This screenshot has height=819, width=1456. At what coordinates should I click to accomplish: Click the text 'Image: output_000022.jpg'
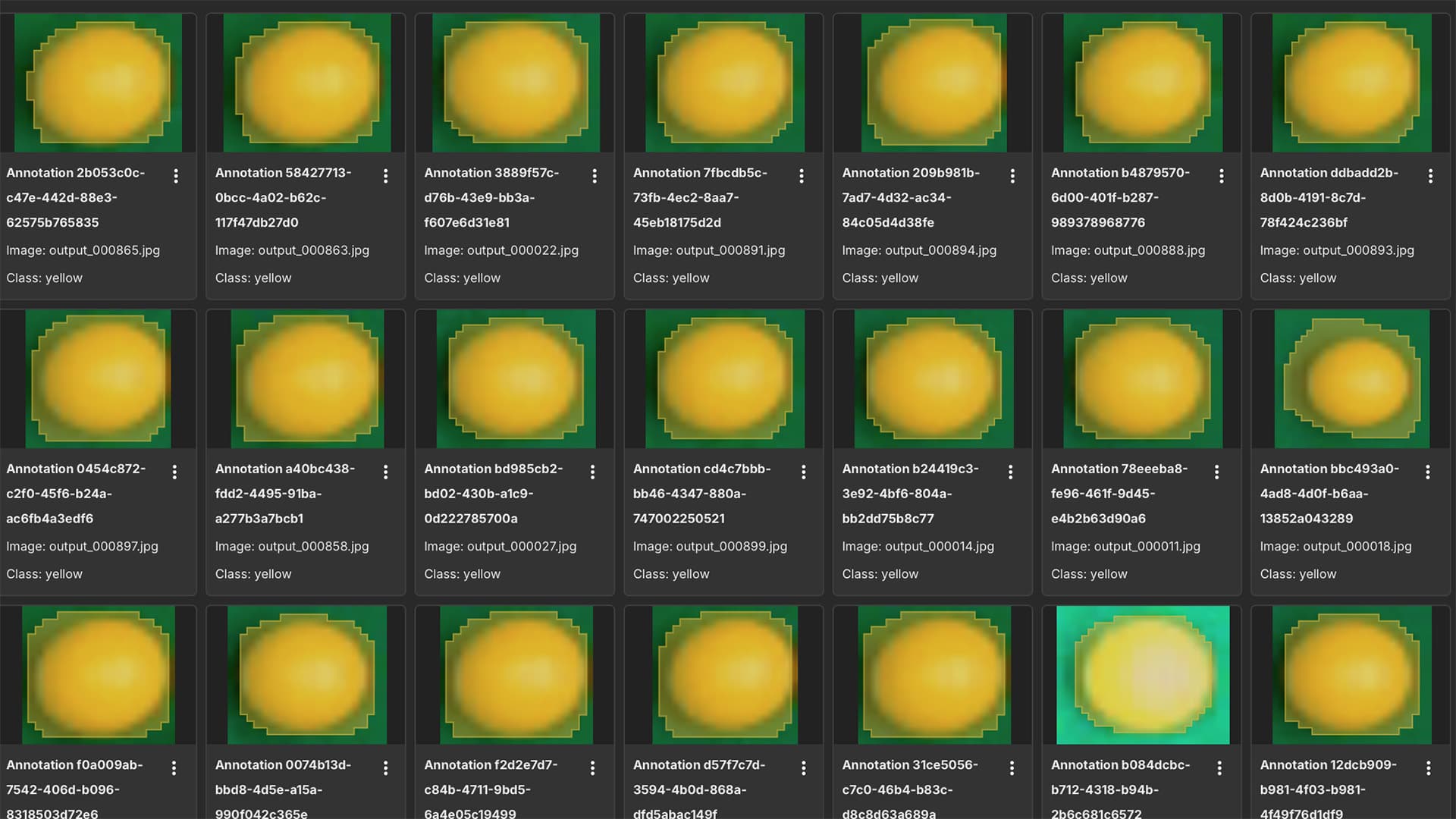501,250
